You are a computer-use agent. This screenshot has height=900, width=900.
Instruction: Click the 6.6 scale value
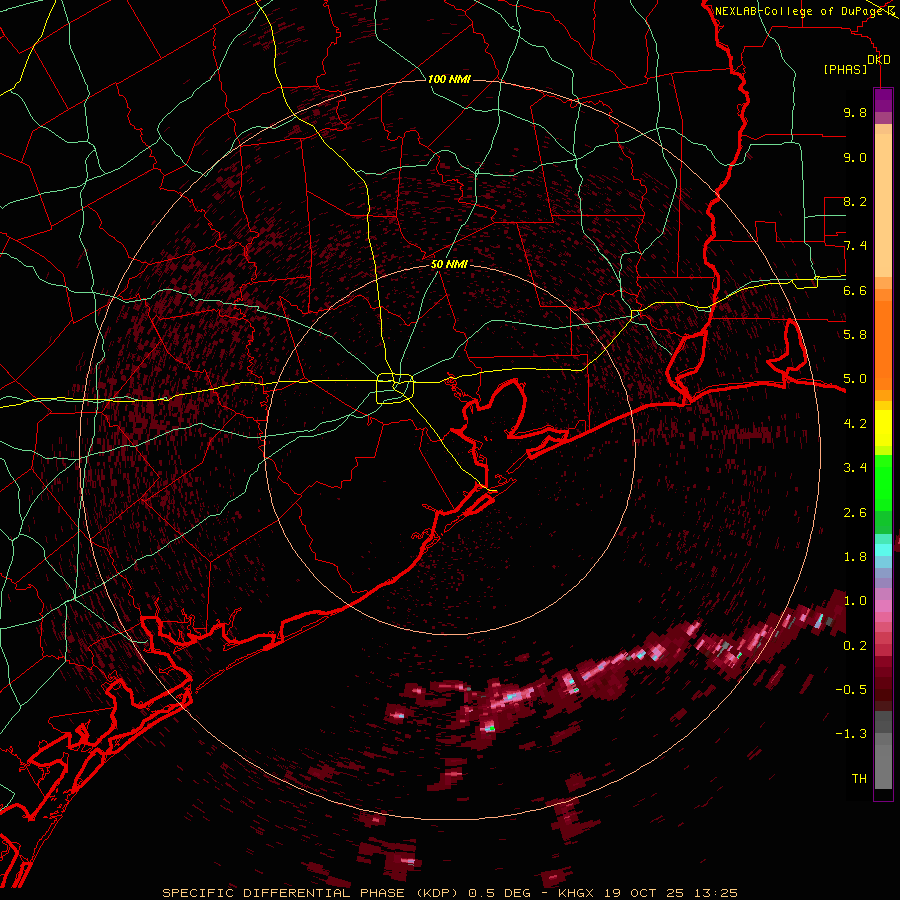855,290
